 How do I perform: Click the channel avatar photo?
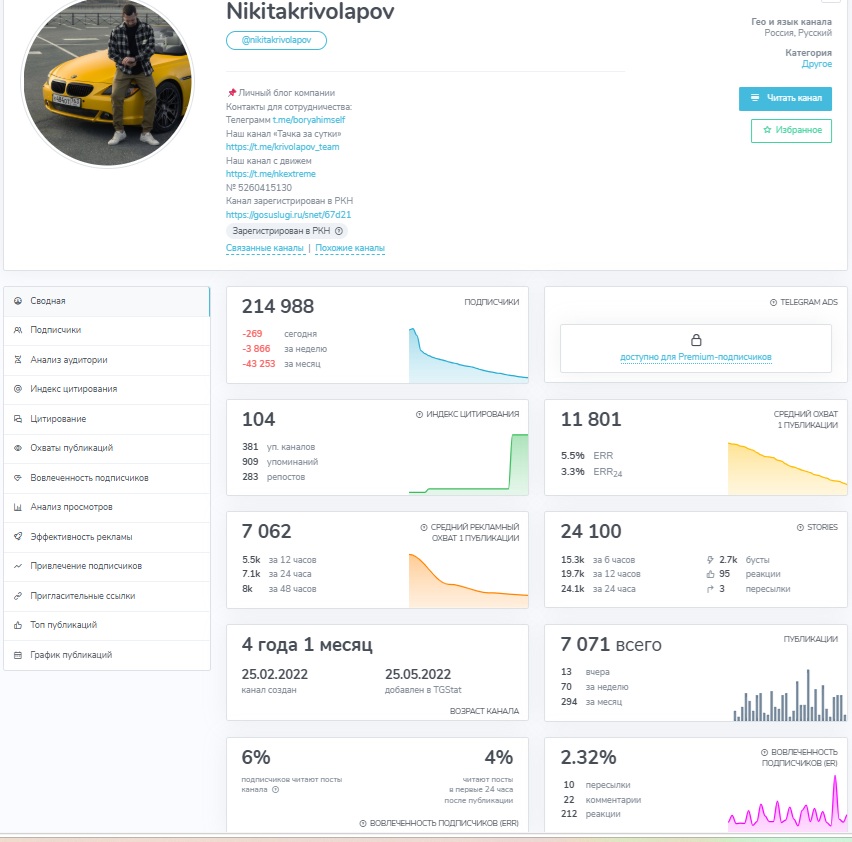106,82
